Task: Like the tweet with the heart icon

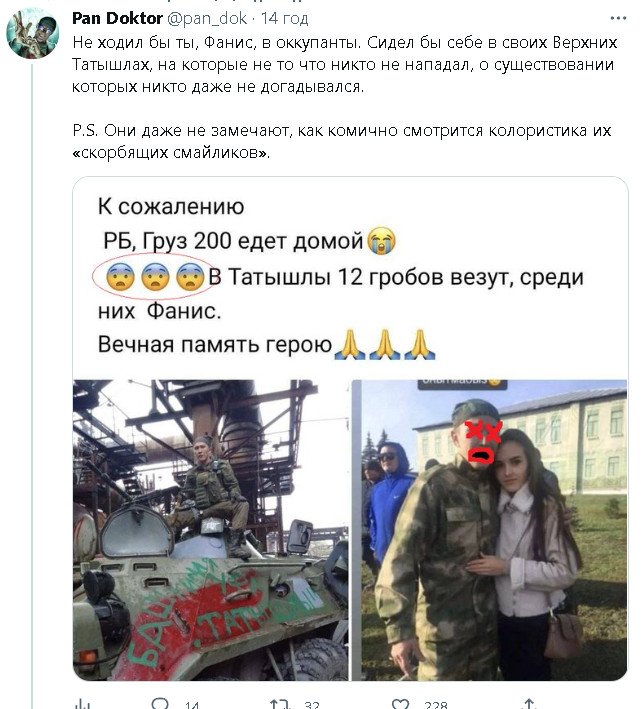Action: (401, 704)
